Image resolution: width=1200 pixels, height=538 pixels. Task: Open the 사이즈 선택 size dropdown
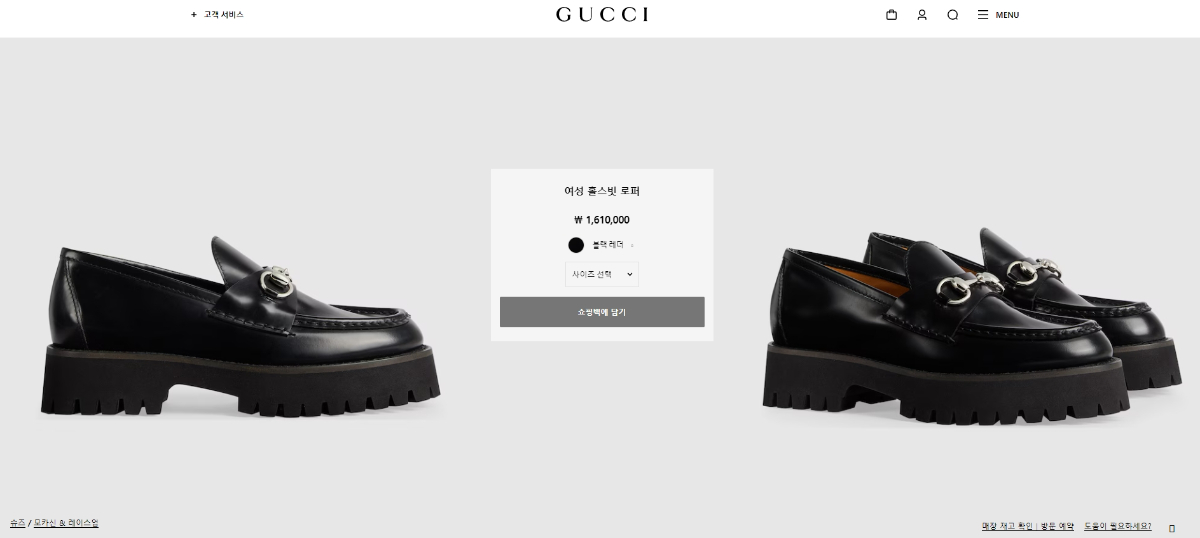point(602,274)
